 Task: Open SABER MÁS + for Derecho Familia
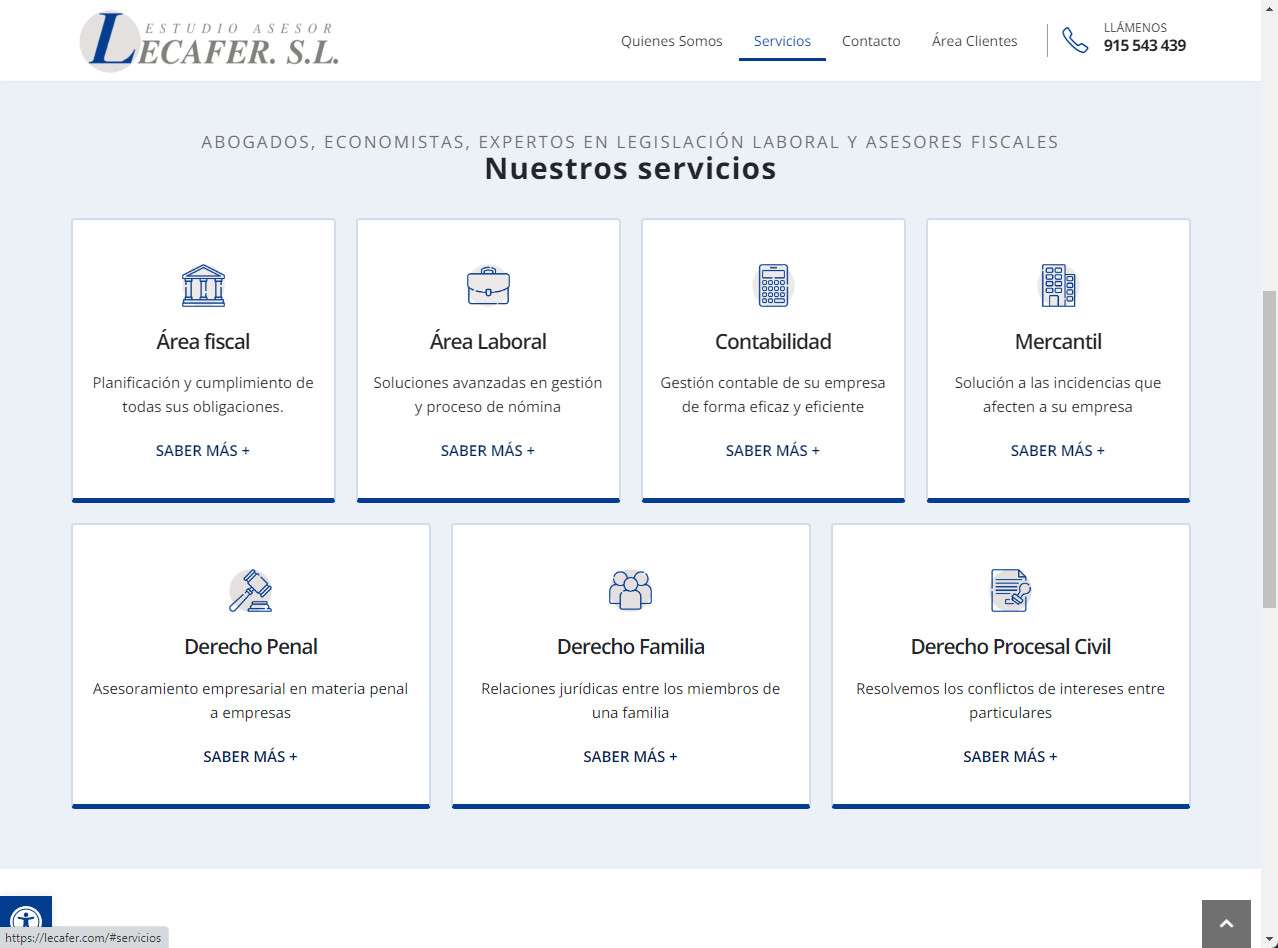point(630,757)
